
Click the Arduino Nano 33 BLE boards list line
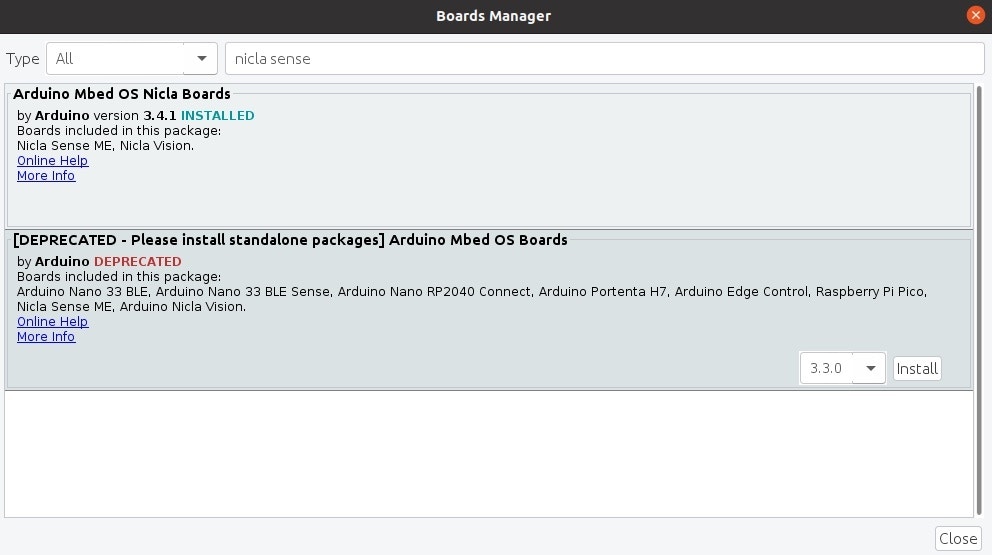pos(471,292)
